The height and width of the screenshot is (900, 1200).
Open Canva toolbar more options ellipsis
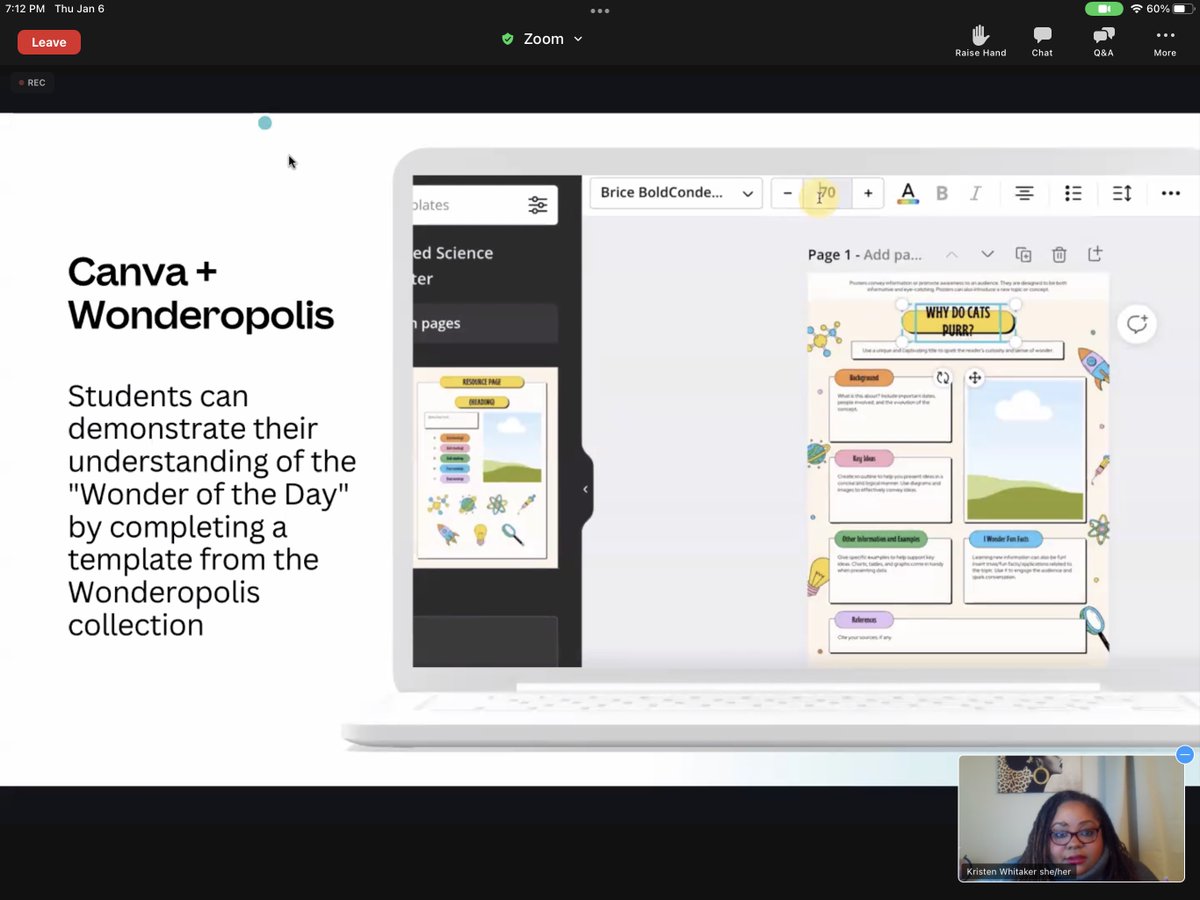(x=1171, y=193)
